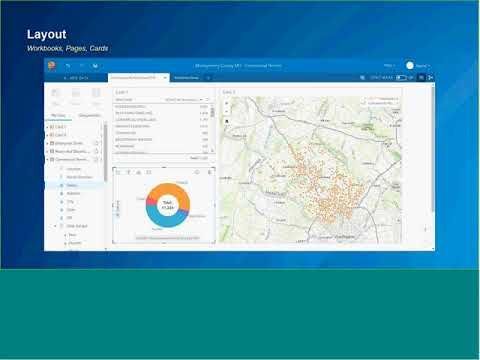480x360 pixels.
Task: Expand the first map legend layer
Action: 365,99
